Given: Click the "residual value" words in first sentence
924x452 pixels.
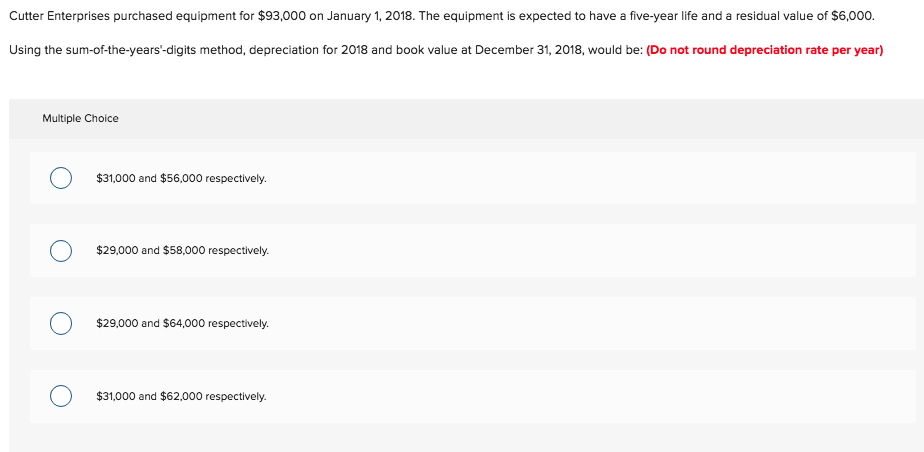Looking at the screenshot, I should [x=776, y=17].
